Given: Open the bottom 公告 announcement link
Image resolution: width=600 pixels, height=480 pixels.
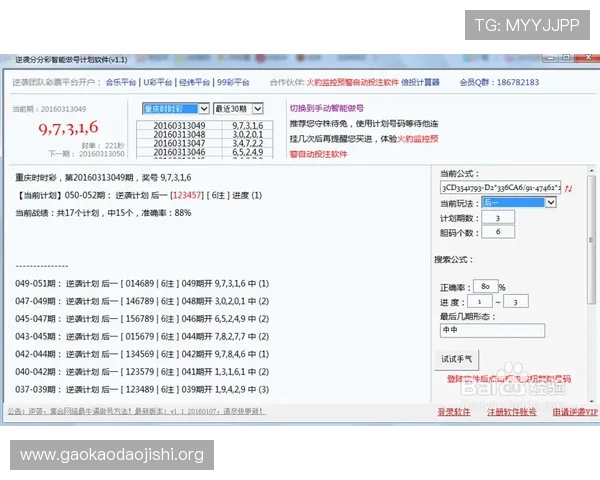Looking at the screenshot, I should tap(136, 411).
